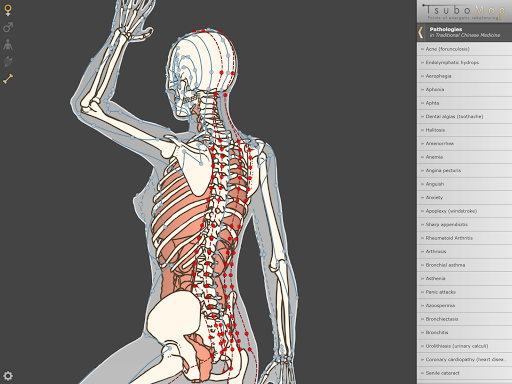
Task: Open settings with the gear icon
Action: [8, 376]
